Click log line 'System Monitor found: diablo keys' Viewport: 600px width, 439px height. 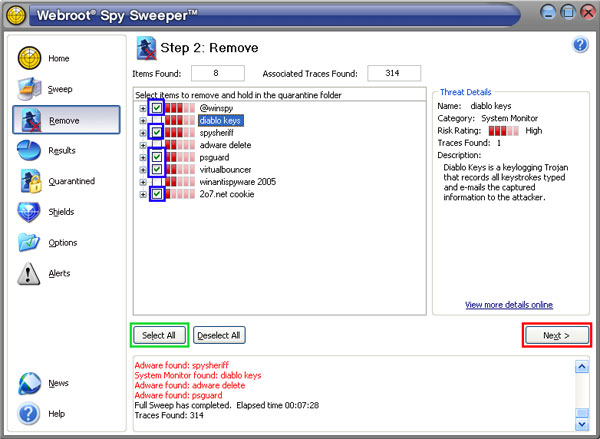(198, 375)
